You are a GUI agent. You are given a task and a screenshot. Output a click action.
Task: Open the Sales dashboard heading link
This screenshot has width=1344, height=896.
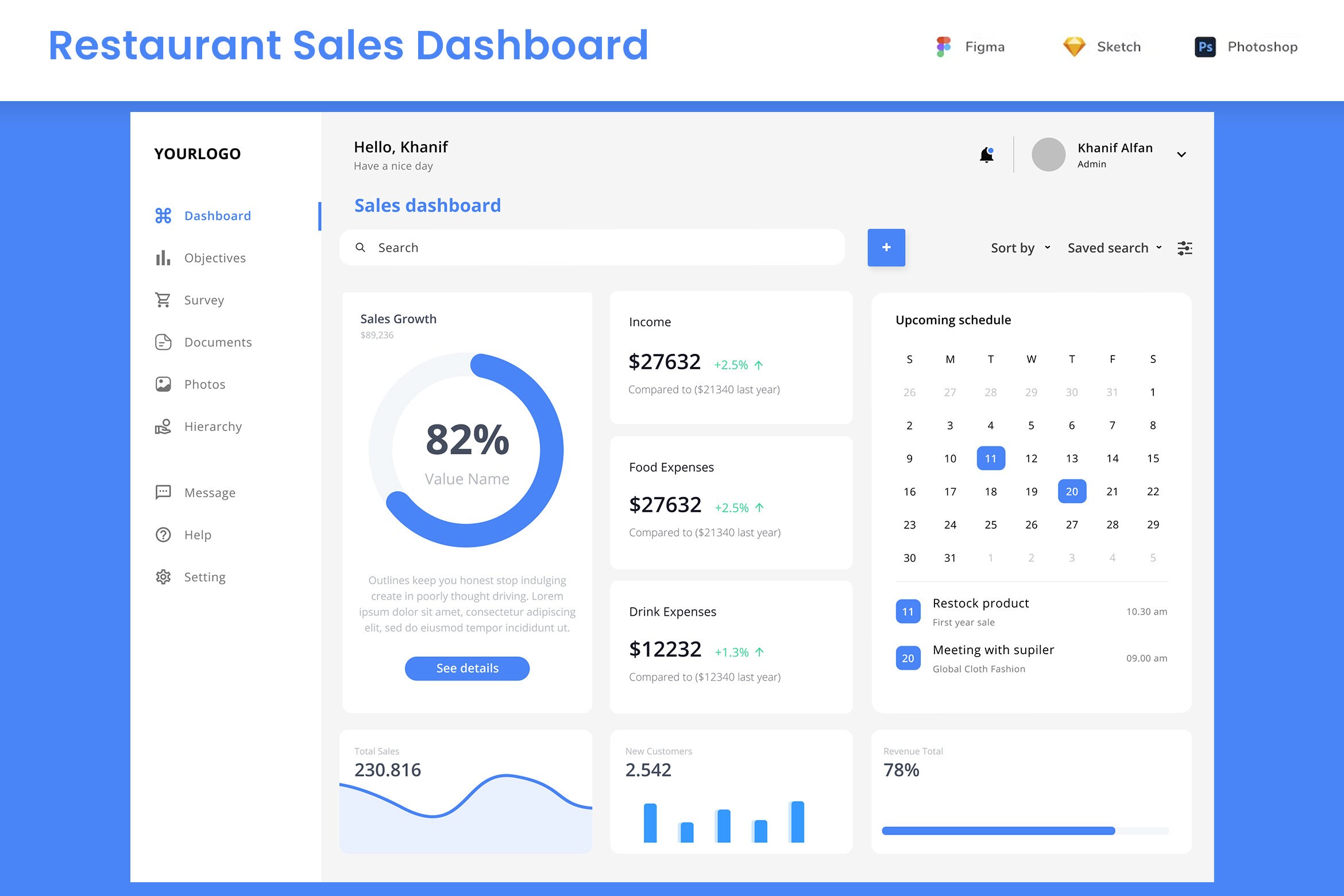[427, 205]
